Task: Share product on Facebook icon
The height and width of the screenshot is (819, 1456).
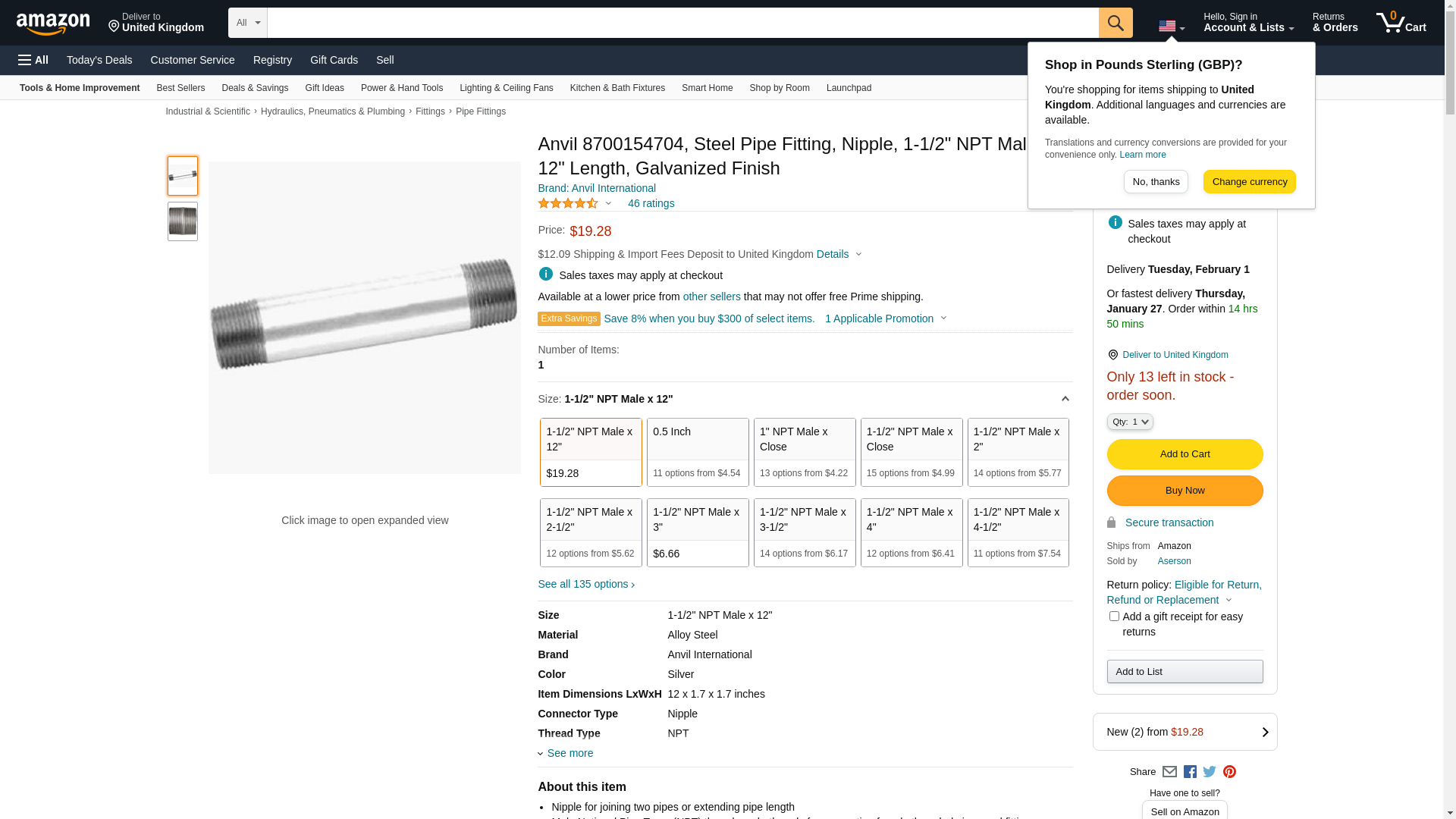Action: 1190,772
